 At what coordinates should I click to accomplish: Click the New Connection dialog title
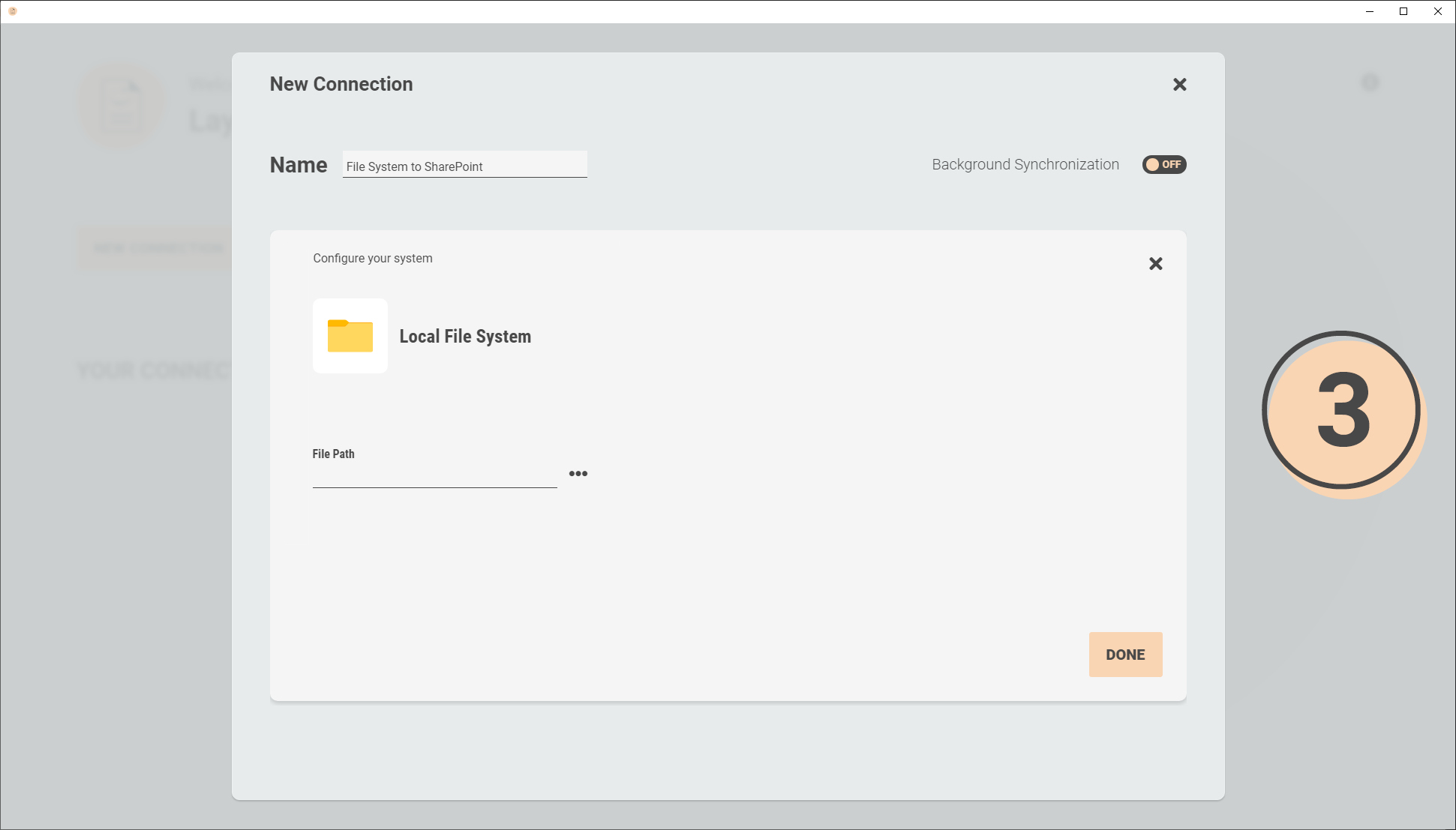[x=341, y=84]
